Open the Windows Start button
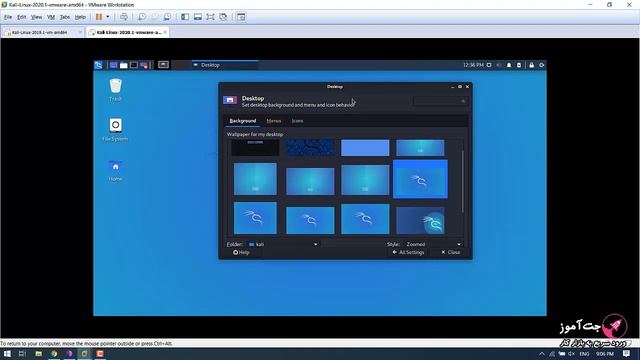The image size is (640, 360). tap(7, 354)
